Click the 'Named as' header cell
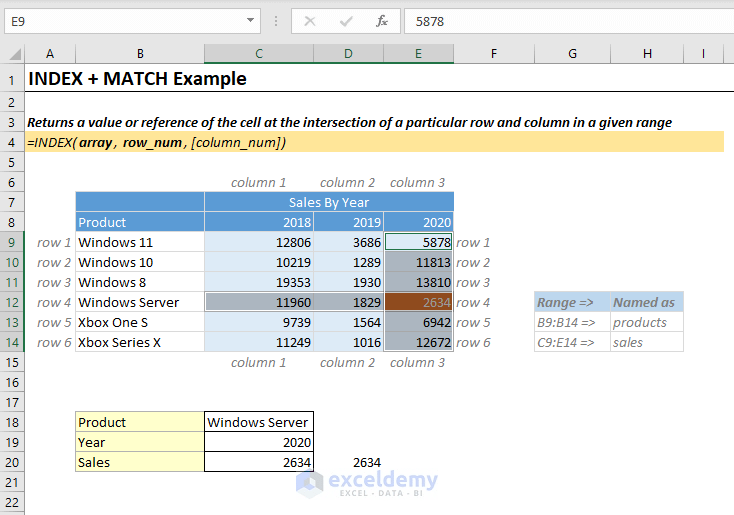The height and width of the screenshot is (515, 734). tap(647, 302)
